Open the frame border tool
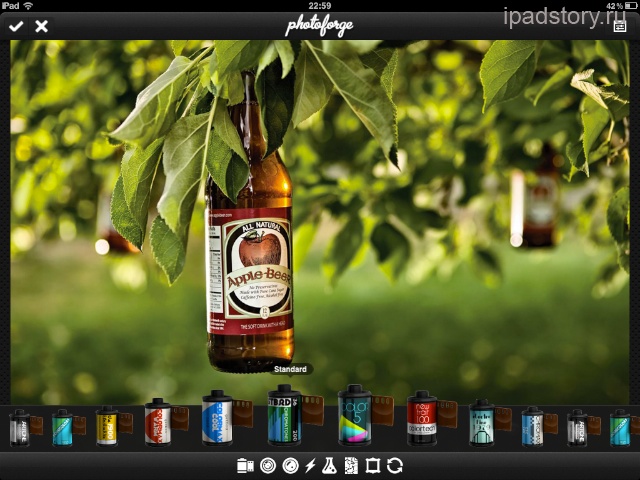The width and height of the screenshot is (640, 480). (x=373, y=466)
